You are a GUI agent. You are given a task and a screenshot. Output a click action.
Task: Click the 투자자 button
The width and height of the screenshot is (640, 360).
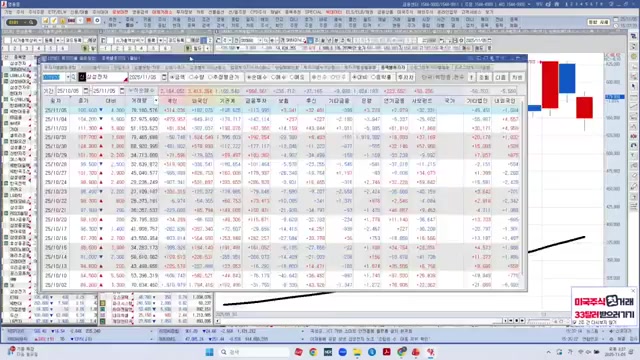coord(405,77)
